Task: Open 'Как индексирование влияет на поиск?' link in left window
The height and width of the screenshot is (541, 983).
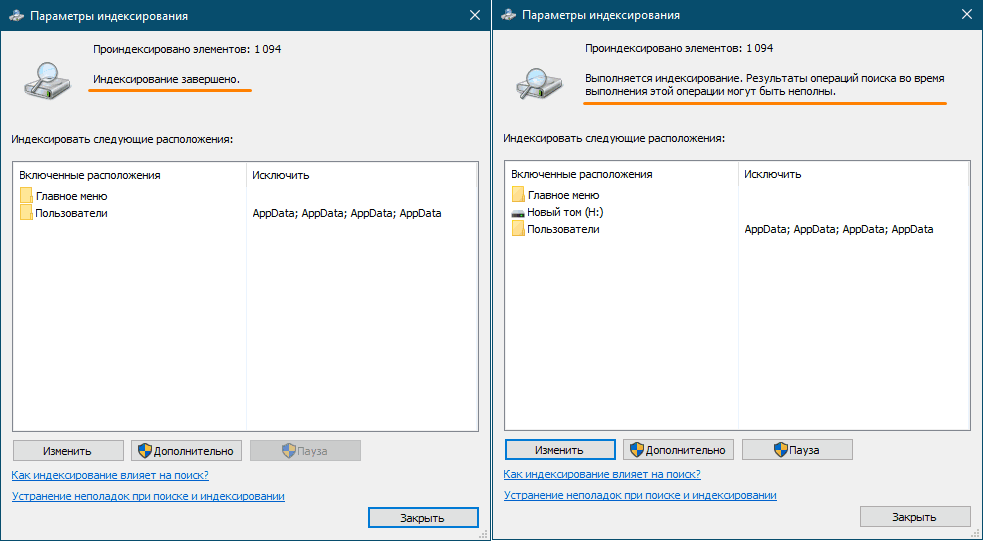Action: tap(110, 475)
